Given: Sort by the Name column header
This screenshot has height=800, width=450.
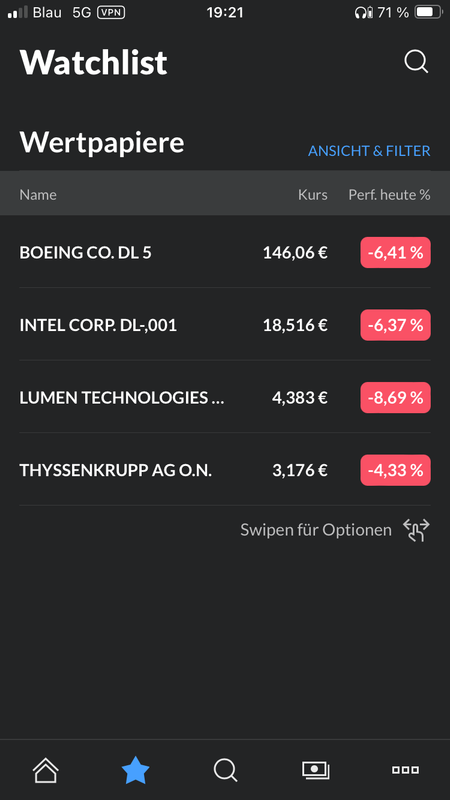Looking at the screenshot, I should (38, 194).
